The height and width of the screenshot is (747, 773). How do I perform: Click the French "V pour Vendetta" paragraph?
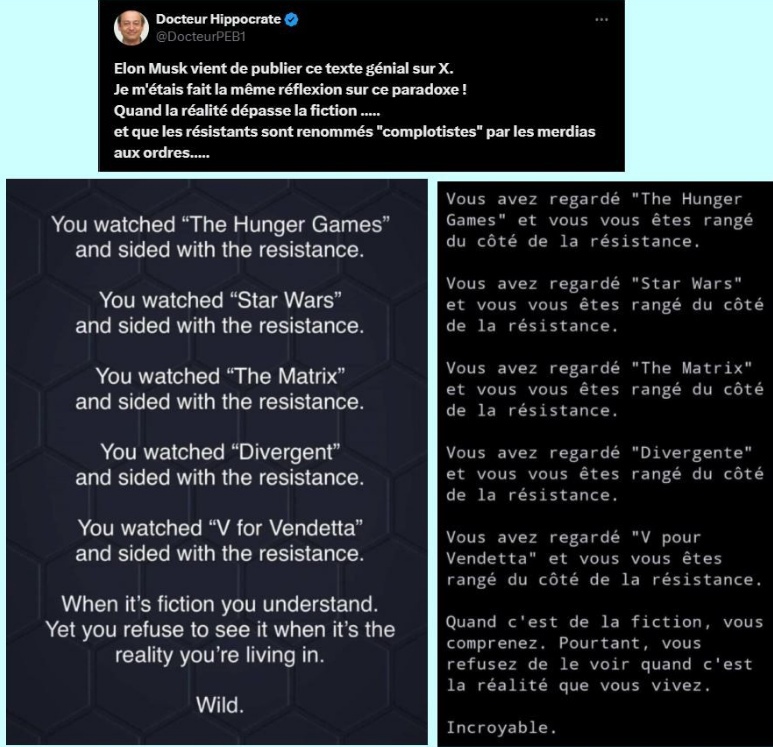pos(605,558)
